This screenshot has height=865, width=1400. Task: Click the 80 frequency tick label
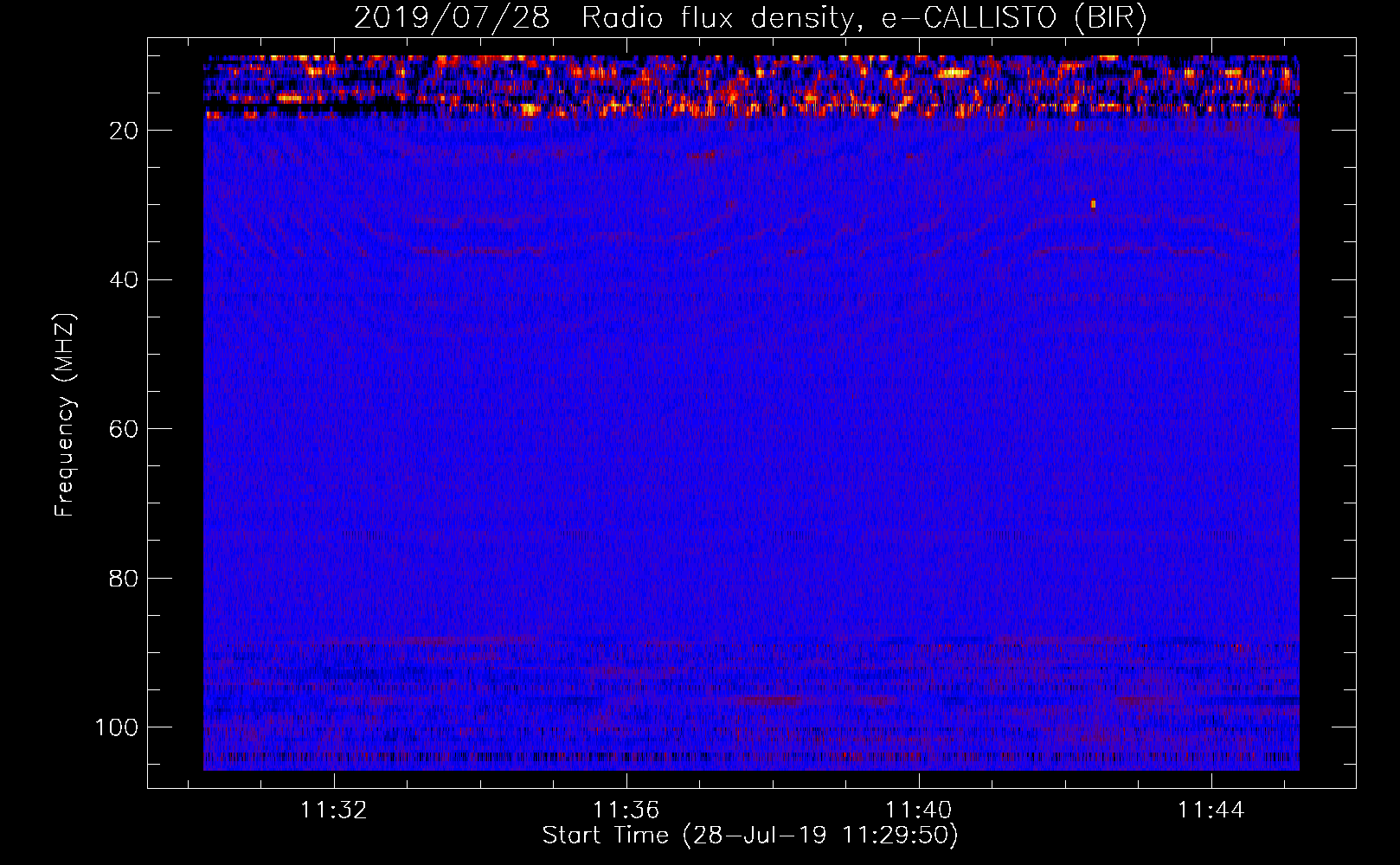pos(125,578)
